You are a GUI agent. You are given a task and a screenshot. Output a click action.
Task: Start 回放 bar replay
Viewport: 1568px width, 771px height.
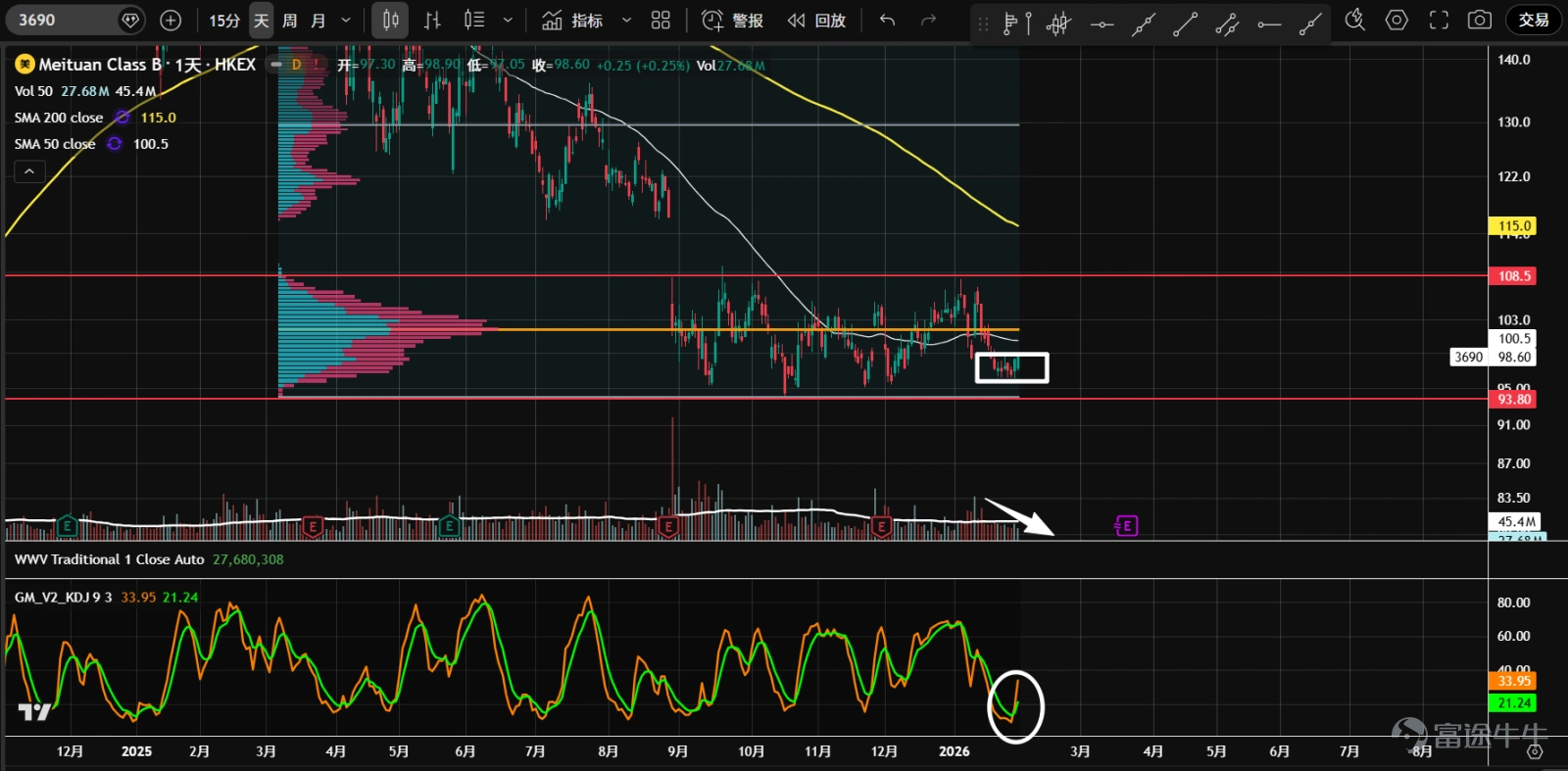point(817,20)
